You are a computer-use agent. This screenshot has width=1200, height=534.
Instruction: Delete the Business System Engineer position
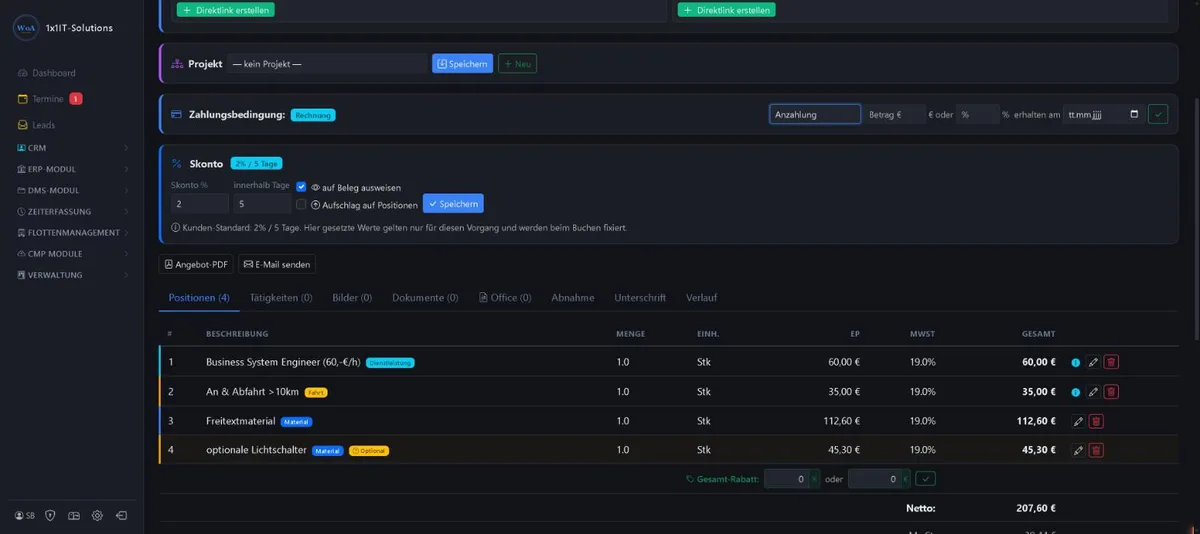[1111, 363]
